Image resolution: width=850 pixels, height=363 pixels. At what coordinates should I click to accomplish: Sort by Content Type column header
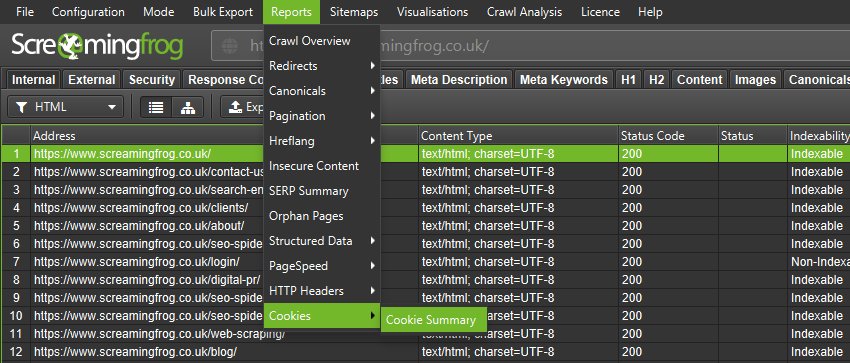(518, 135)
